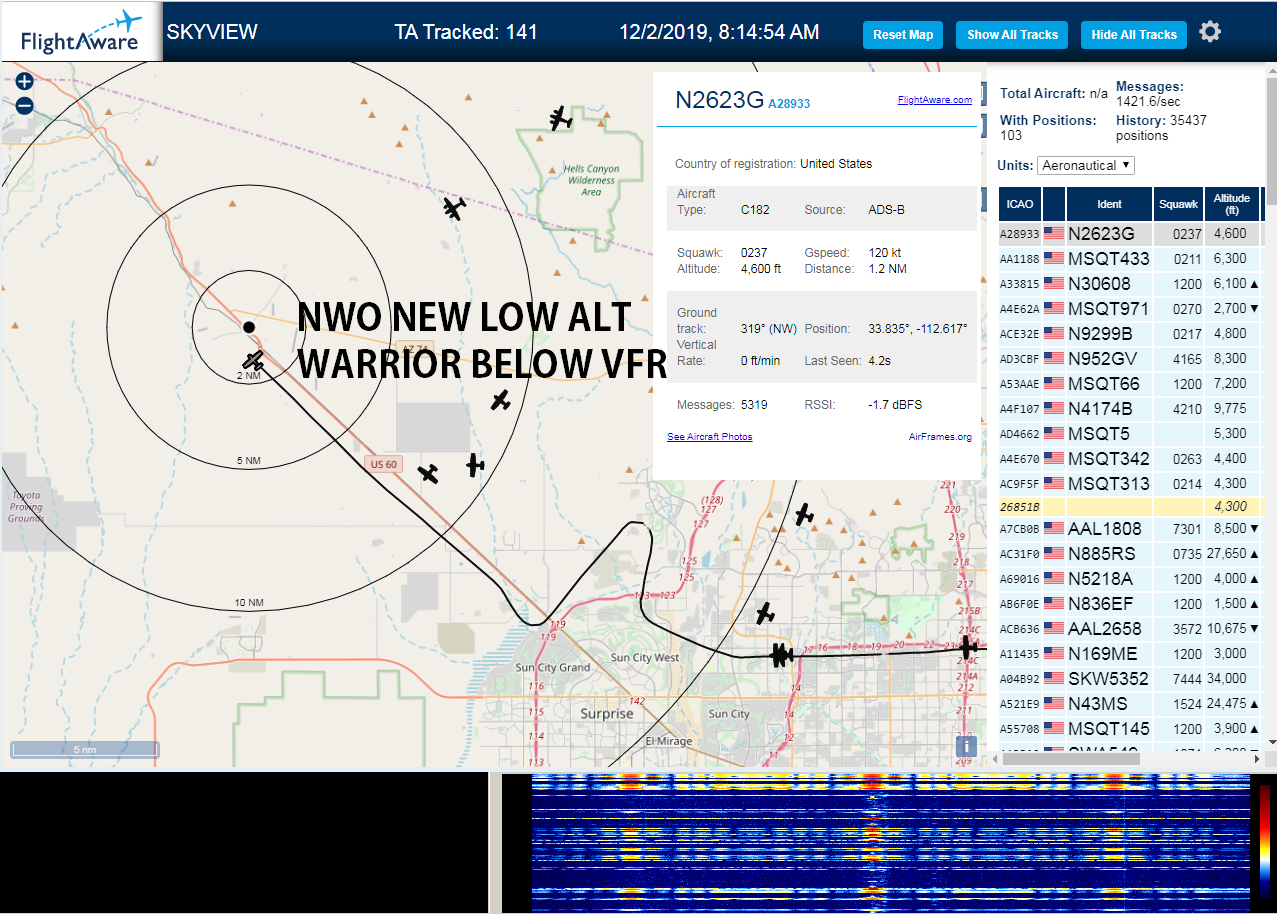Select MSQT5 in aircraft list
1277x915 pixels.
pyautogui.click(x=1130, y=434)
